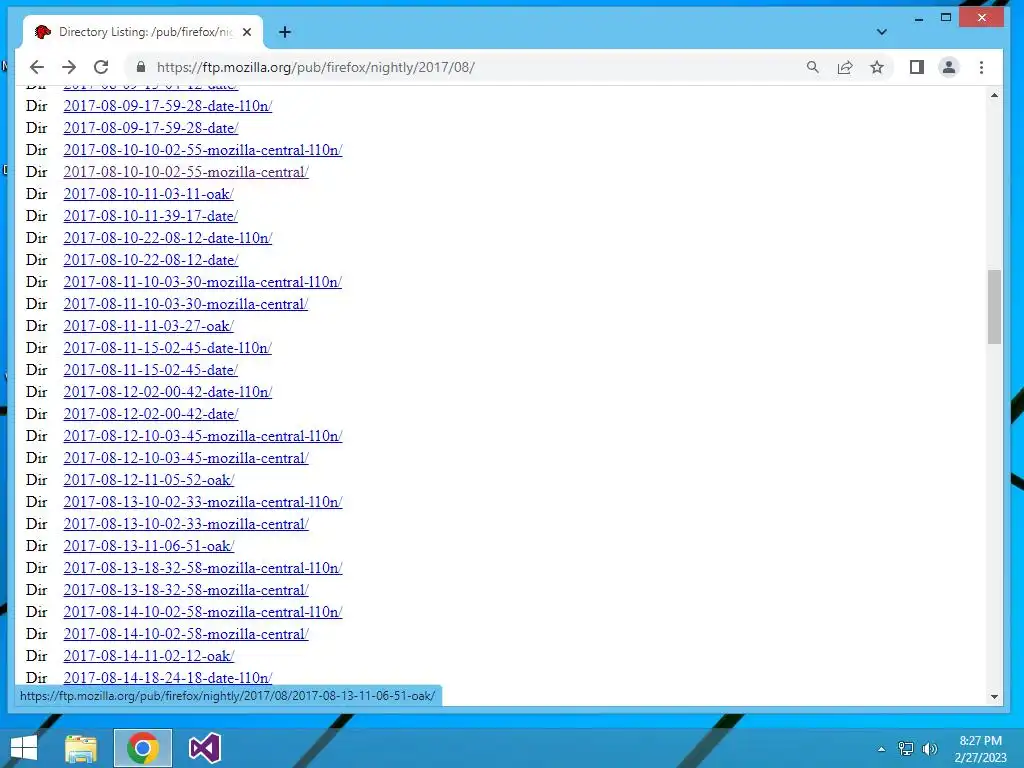Image resolution: width=1024 pixels, height=768 pixels.
Task: Navigate to 2017-08-11-15-02-45-date/
Action: [x=151, y=370]
